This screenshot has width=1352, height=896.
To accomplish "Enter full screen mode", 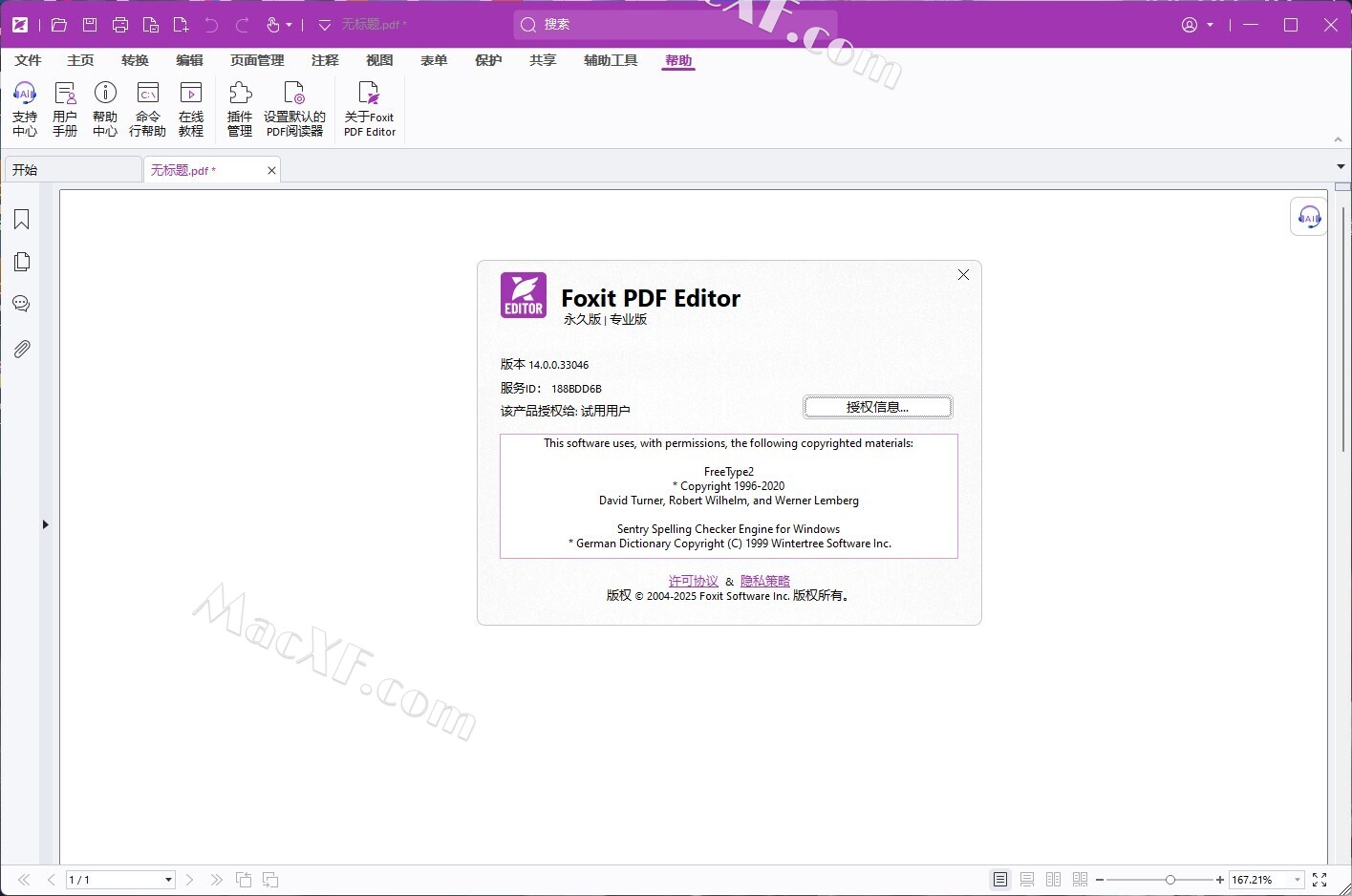I will click(x=1320, y=880).
